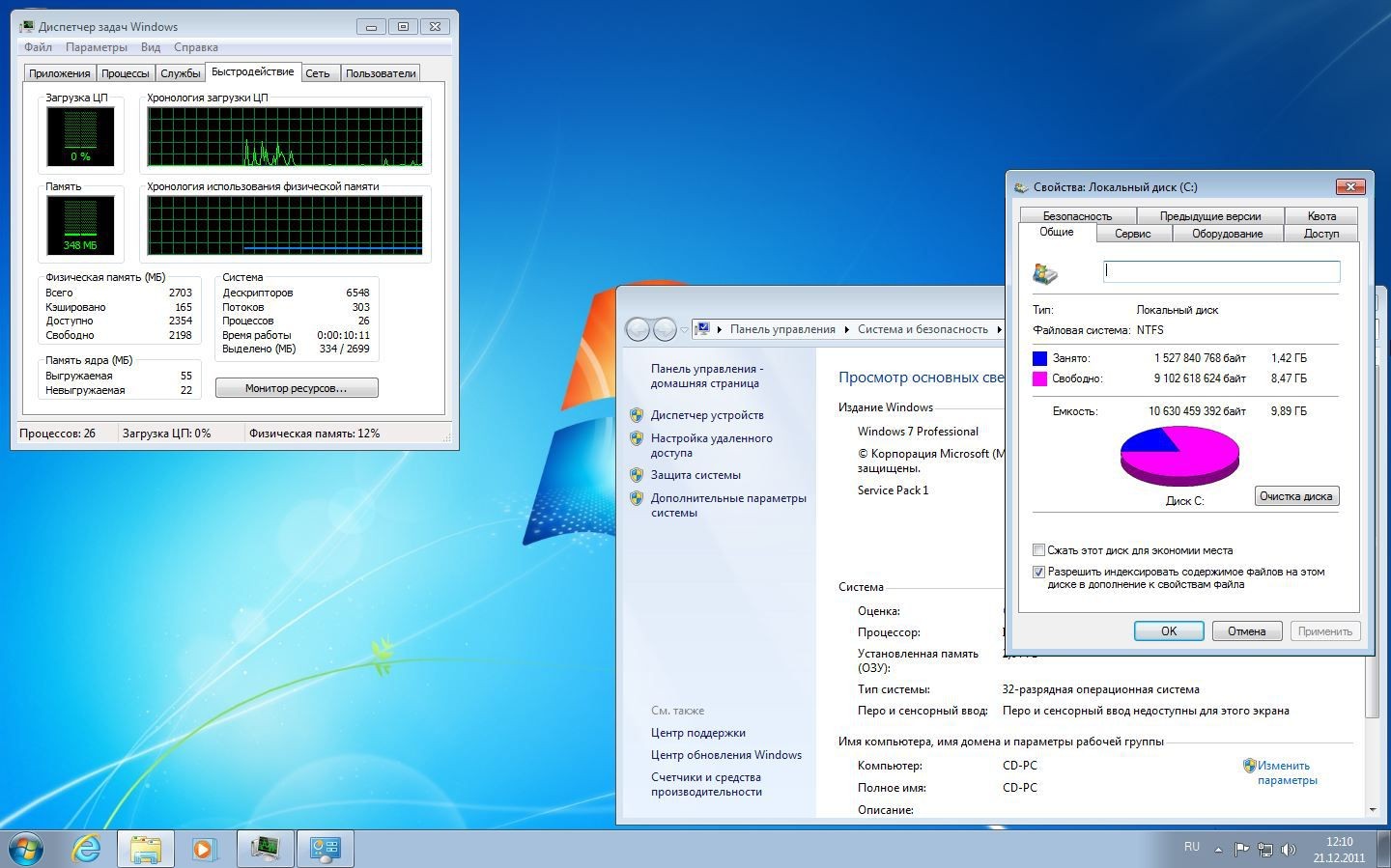This screenshot has width=1391, height=868.
Task: Open the Start menu orb
Action: [26, 849]
